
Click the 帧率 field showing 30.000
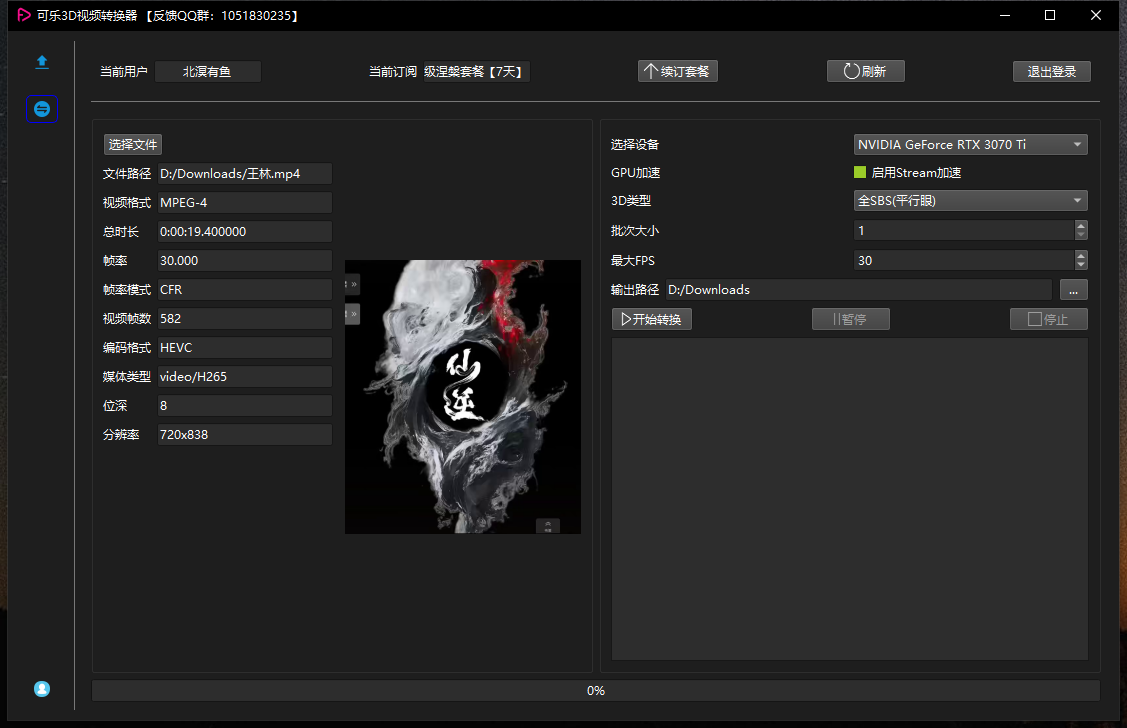click(244, 261)
